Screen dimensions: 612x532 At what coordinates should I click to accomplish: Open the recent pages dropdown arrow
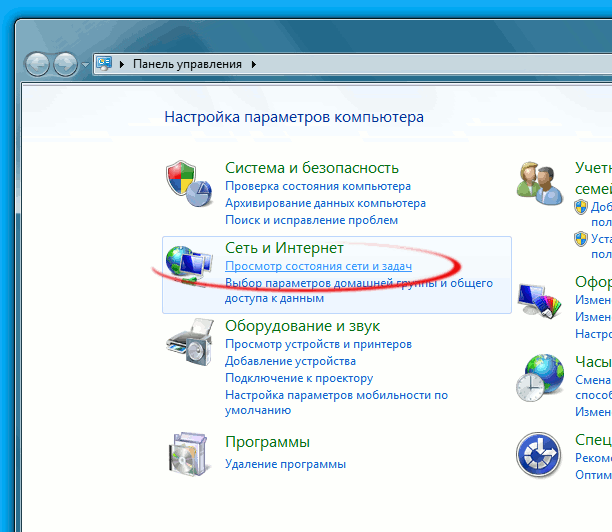85,65
